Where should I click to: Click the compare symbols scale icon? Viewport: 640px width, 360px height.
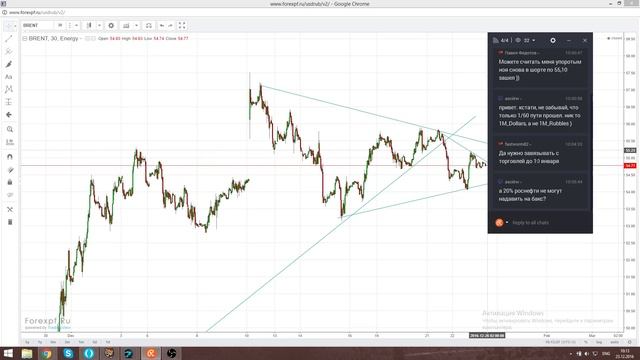[149, 25]
